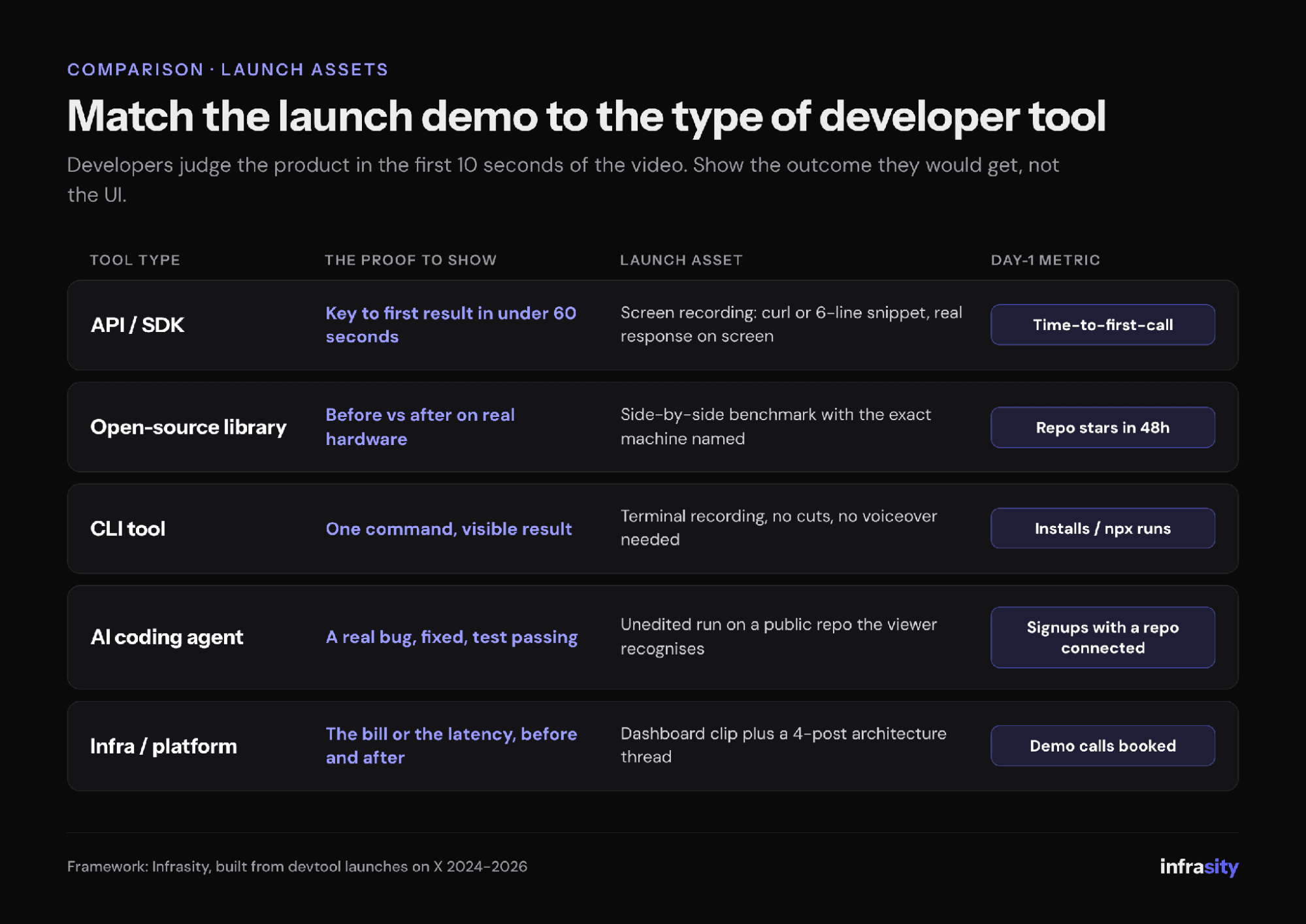Click 'Key to first result in under 60 seconds'
1306x924 pixels.
tap(451, 325)
